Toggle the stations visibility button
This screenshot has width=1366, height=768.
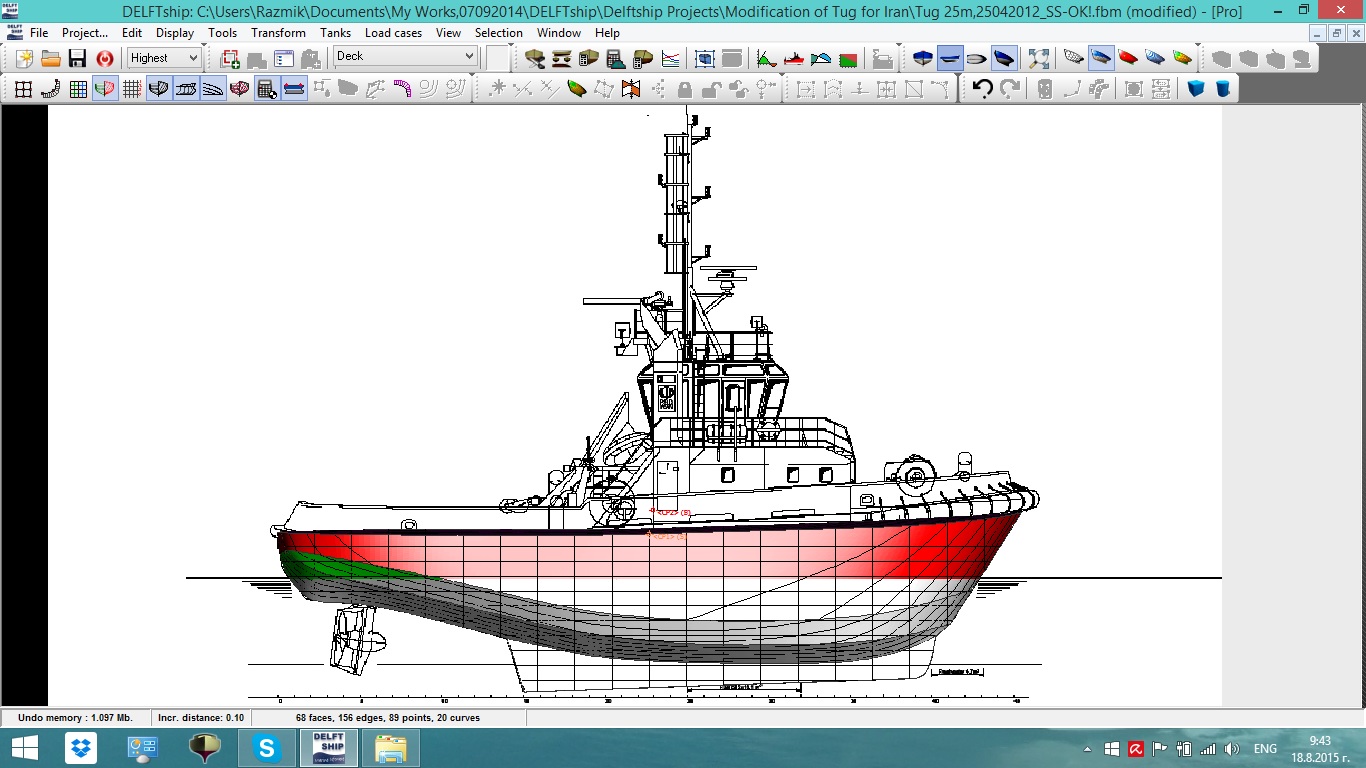click(158, 89)
